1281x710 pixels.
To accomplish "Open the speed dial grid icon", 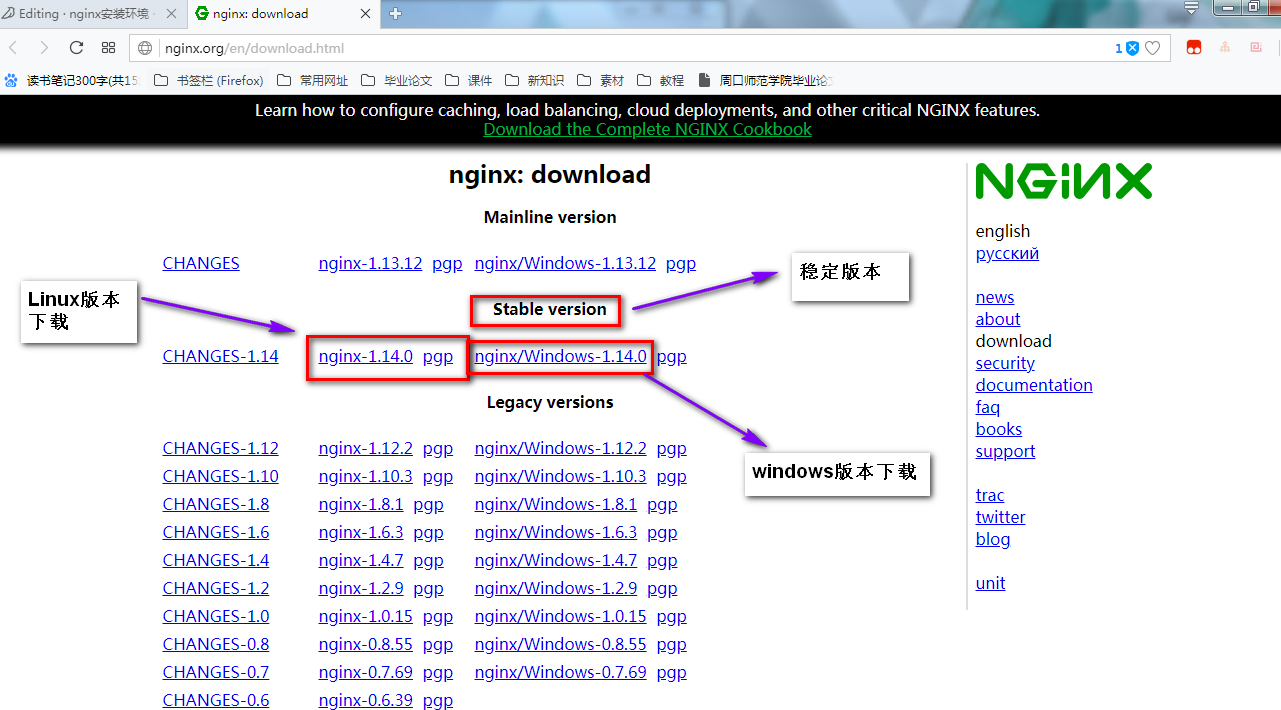I will click(109, 48).
